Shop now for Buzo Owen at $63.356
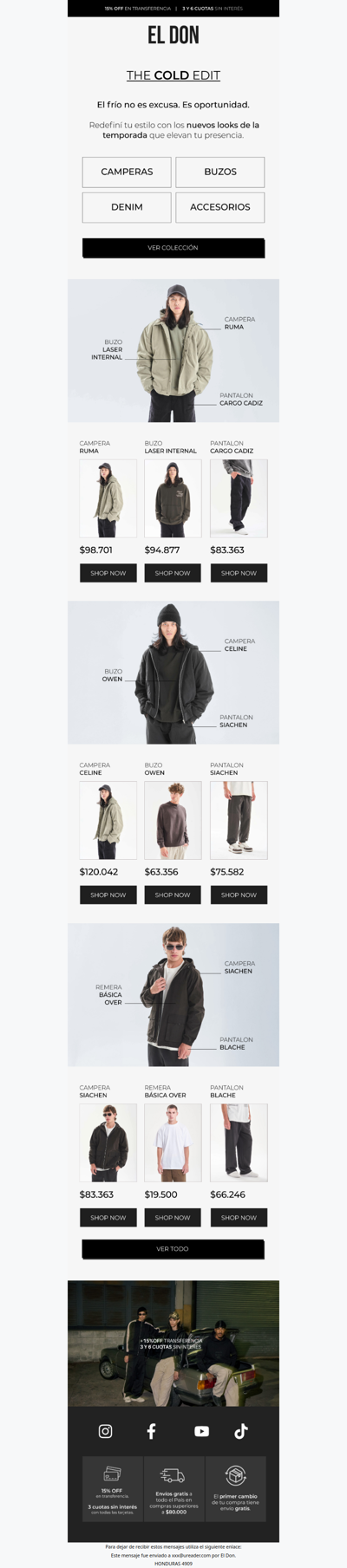This screenshot has width=347, height=1568. point(173,895)
